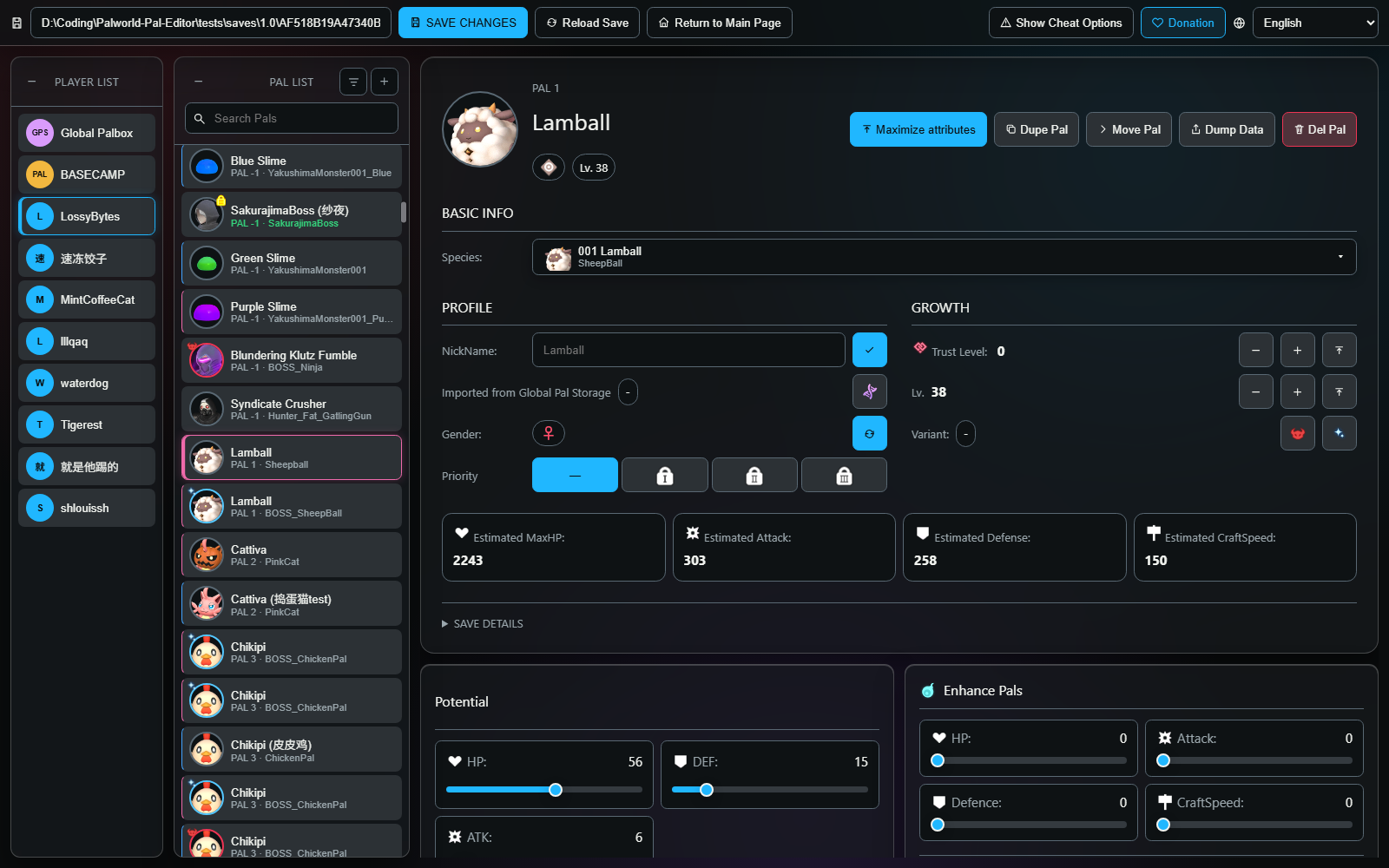The image size is (1389, 868).
Task: Toggle the blue sparkle rare variant icon
Action: 1340,433
